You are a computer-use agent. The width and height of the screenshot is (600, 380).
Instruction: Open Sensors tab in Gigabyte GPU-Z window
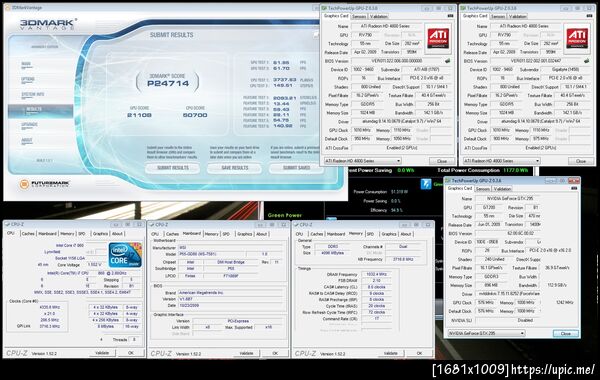498,16
